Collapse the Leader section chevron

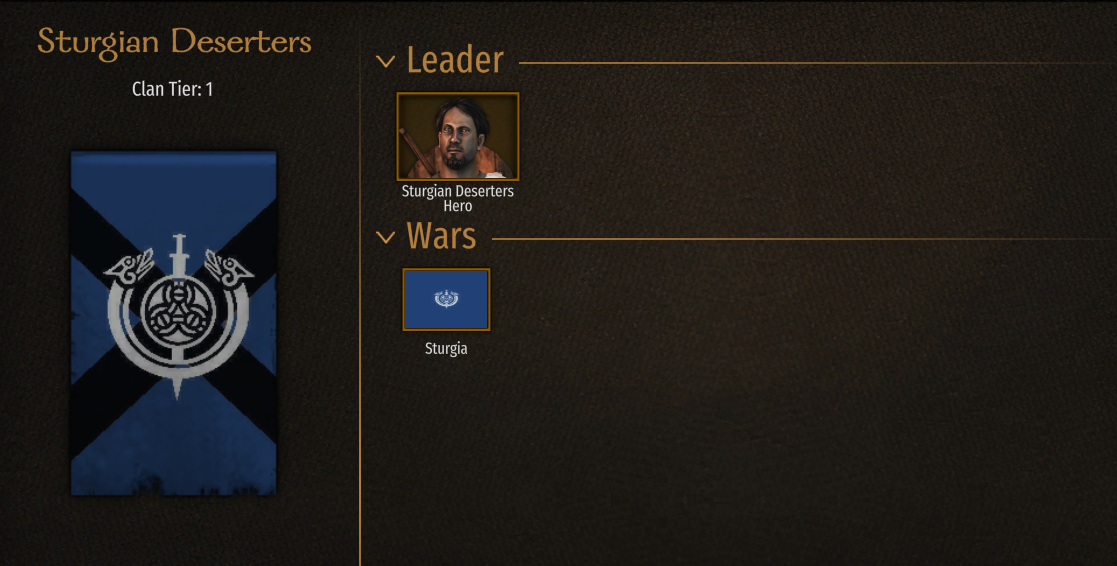pyautogui.click(x=385, y=62)
